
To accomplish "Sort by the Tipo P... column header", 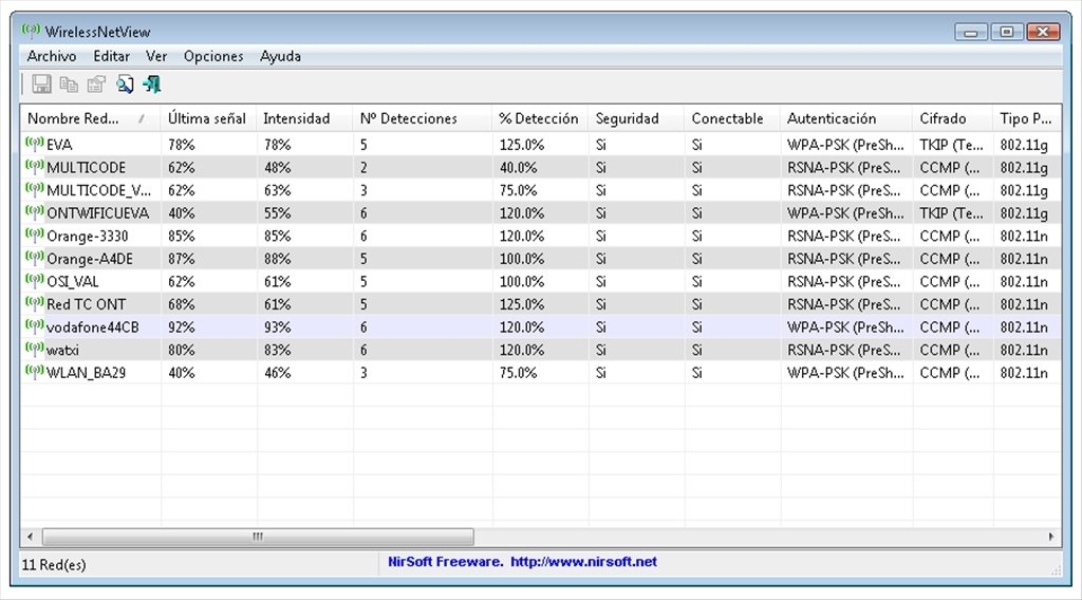I will click(x=1027, y=119).
